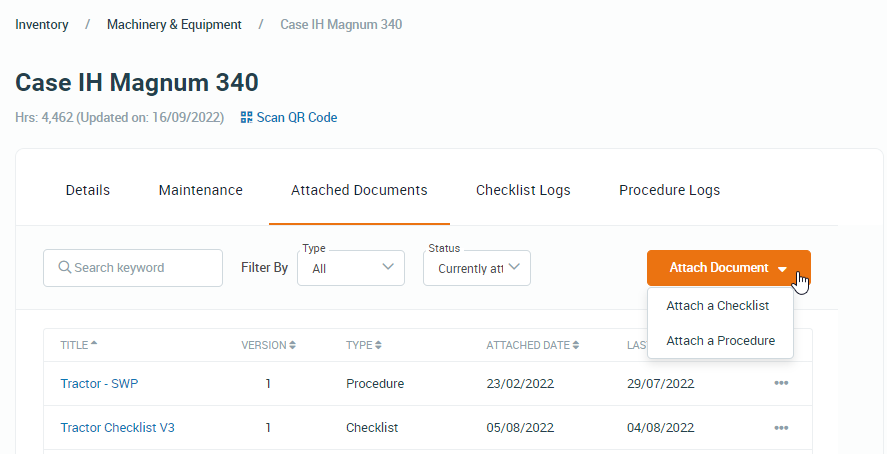Viewport: 887px width, 454px height.
Task: Sort by Title column arrow
Action: coord(94,345)
